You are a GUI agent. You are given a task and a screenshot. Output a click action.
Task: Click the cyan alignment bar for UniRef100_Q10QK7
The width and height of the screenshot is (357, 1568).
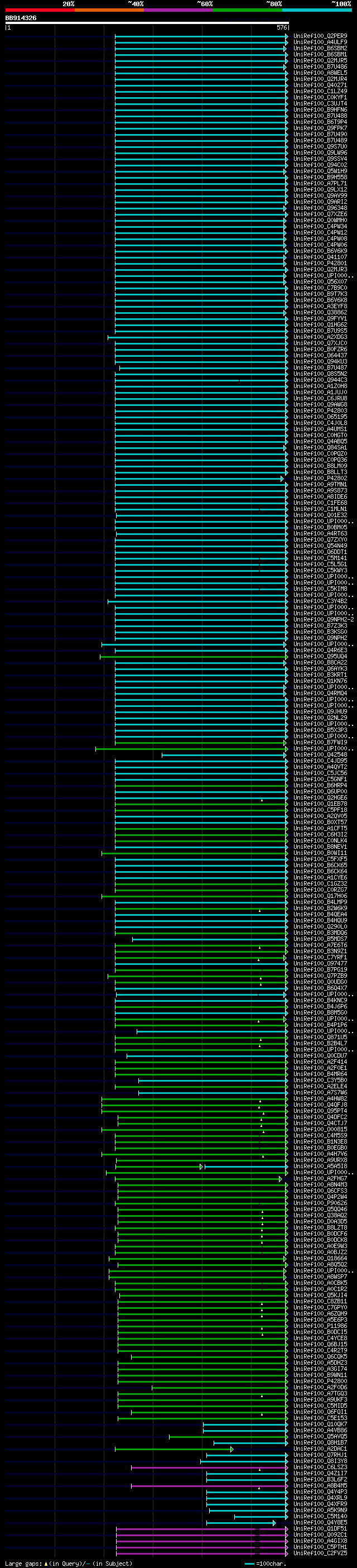(245, 1425)
